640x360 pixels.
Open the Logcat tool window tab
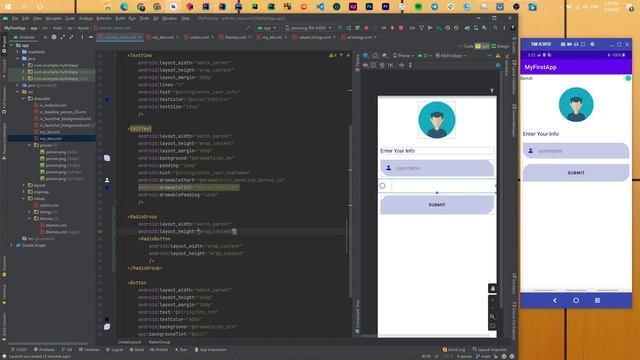[114, 350]
